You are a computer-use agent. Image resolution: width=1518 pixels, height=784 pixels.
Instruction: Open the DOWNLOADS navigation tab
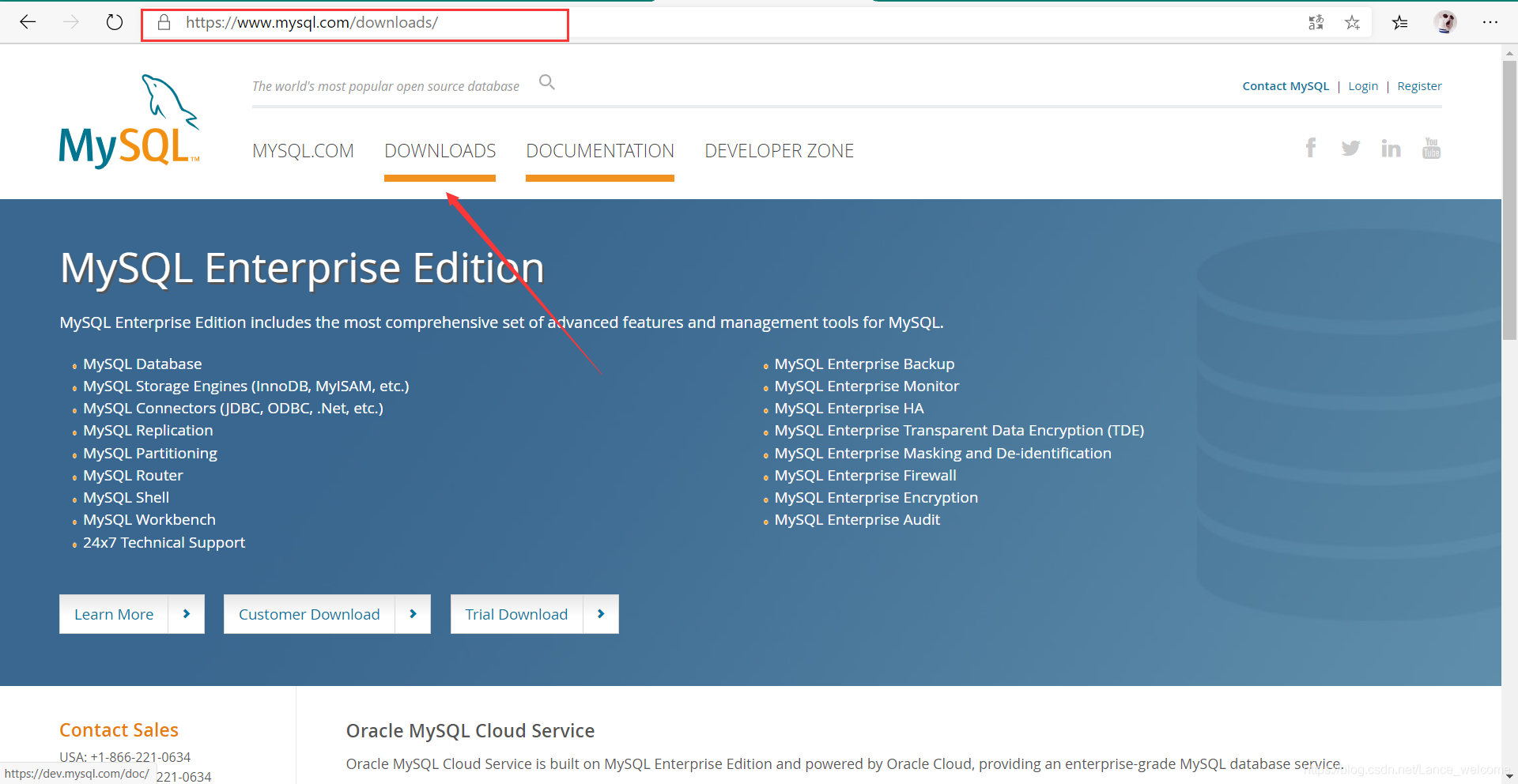tap(440, 151)
